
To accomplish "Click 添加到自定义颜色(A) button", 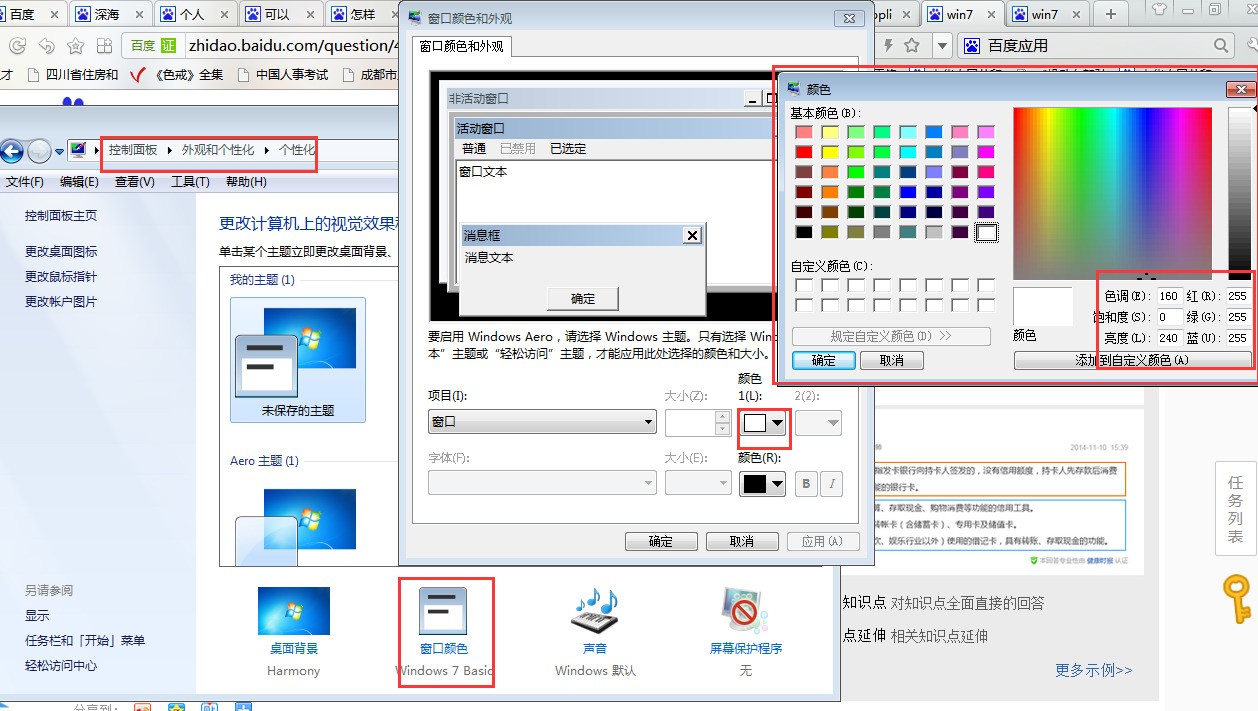I will coord(1132,360).
